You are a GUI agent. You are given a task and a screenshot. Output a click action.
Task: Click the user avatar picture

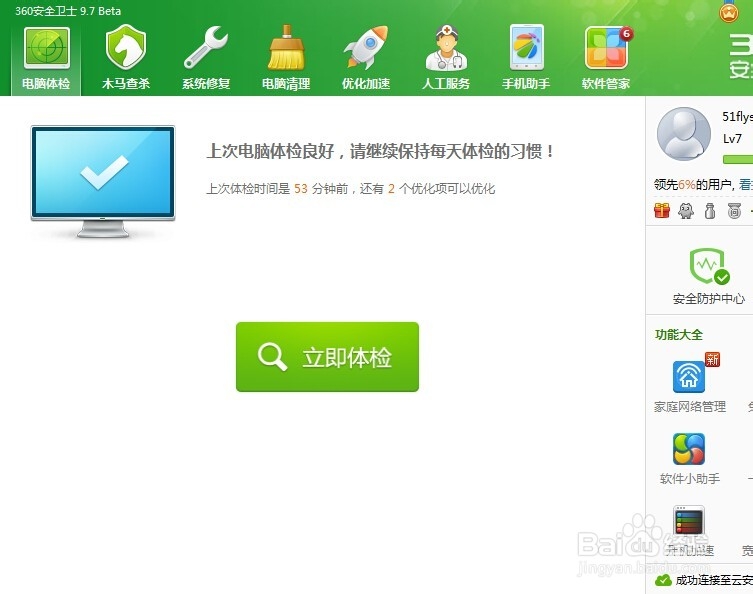pos(683,134)
